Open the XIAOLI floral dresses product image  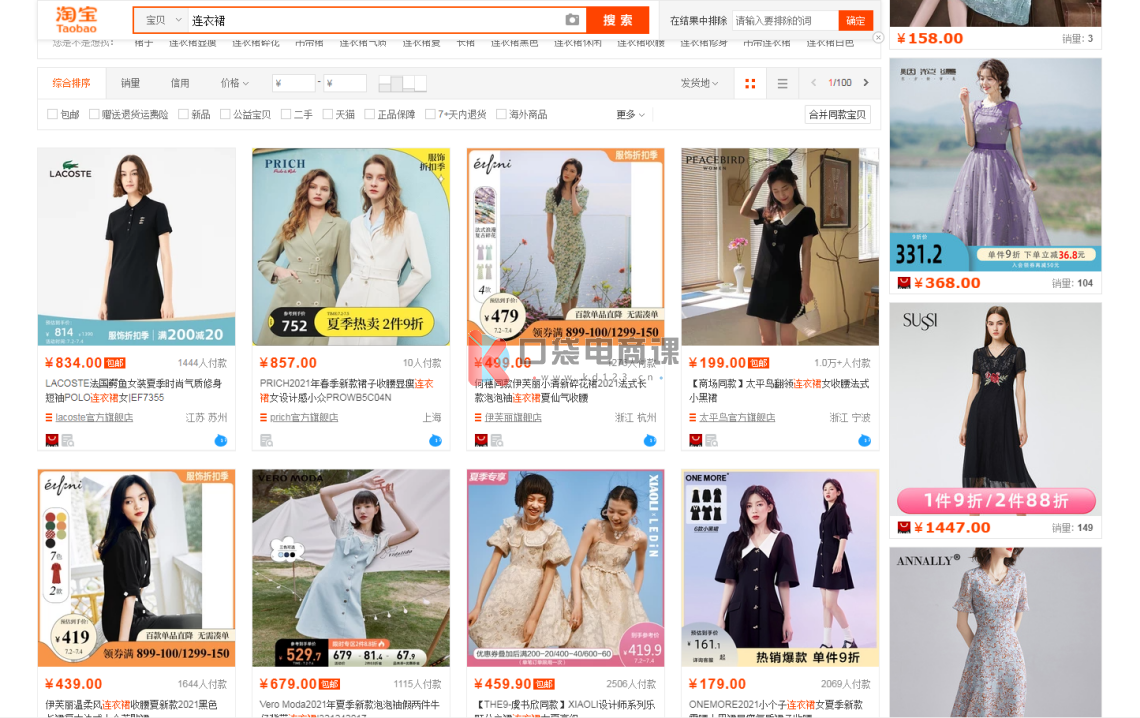tap(566, 568)
